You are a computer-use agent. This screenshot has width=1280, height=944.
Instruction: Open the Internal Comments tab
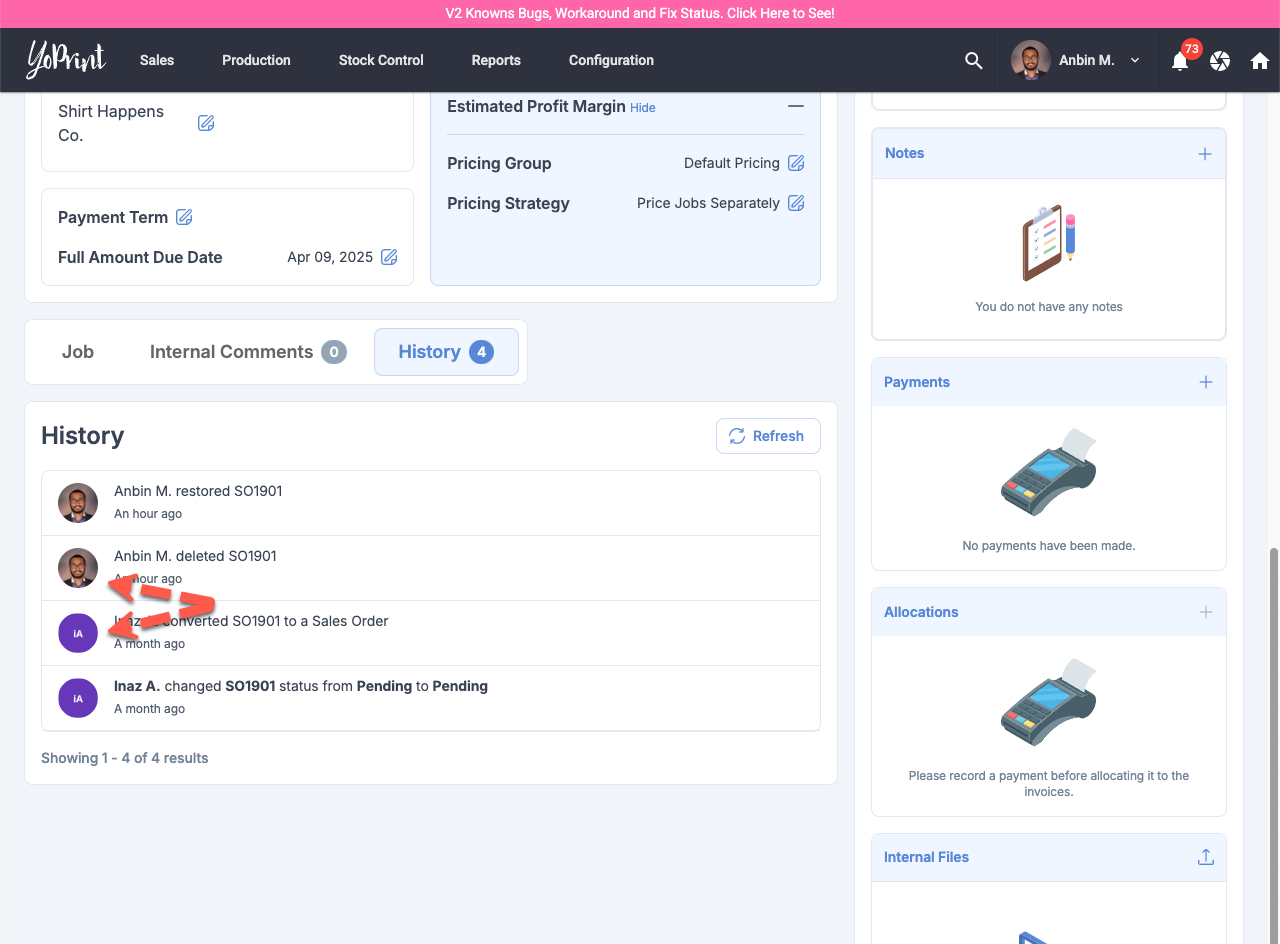(247, 352)
